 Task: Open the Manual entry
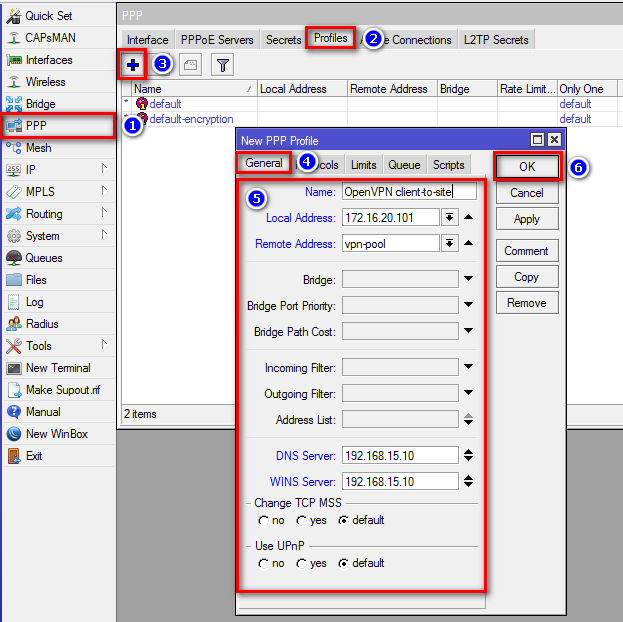click(x=59, y=412)
